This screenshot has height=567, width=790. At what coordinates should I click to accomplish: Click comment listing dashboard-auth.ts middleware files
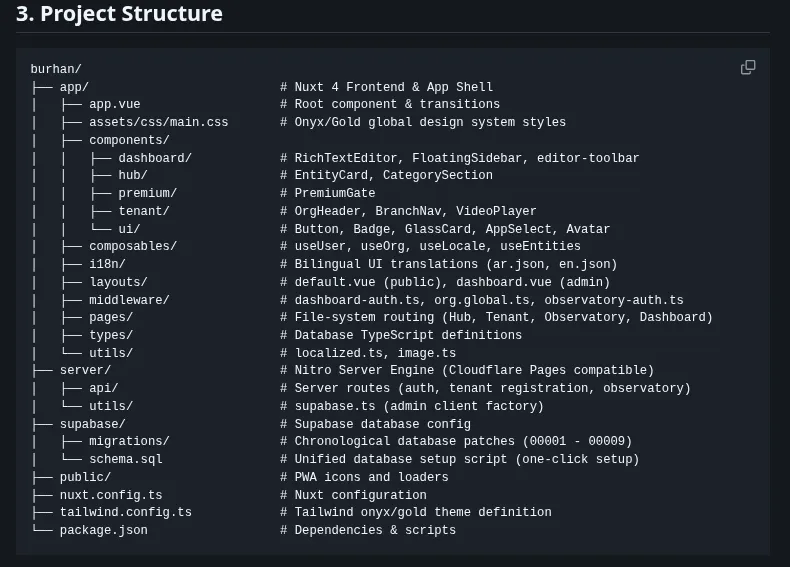point(482,300)
